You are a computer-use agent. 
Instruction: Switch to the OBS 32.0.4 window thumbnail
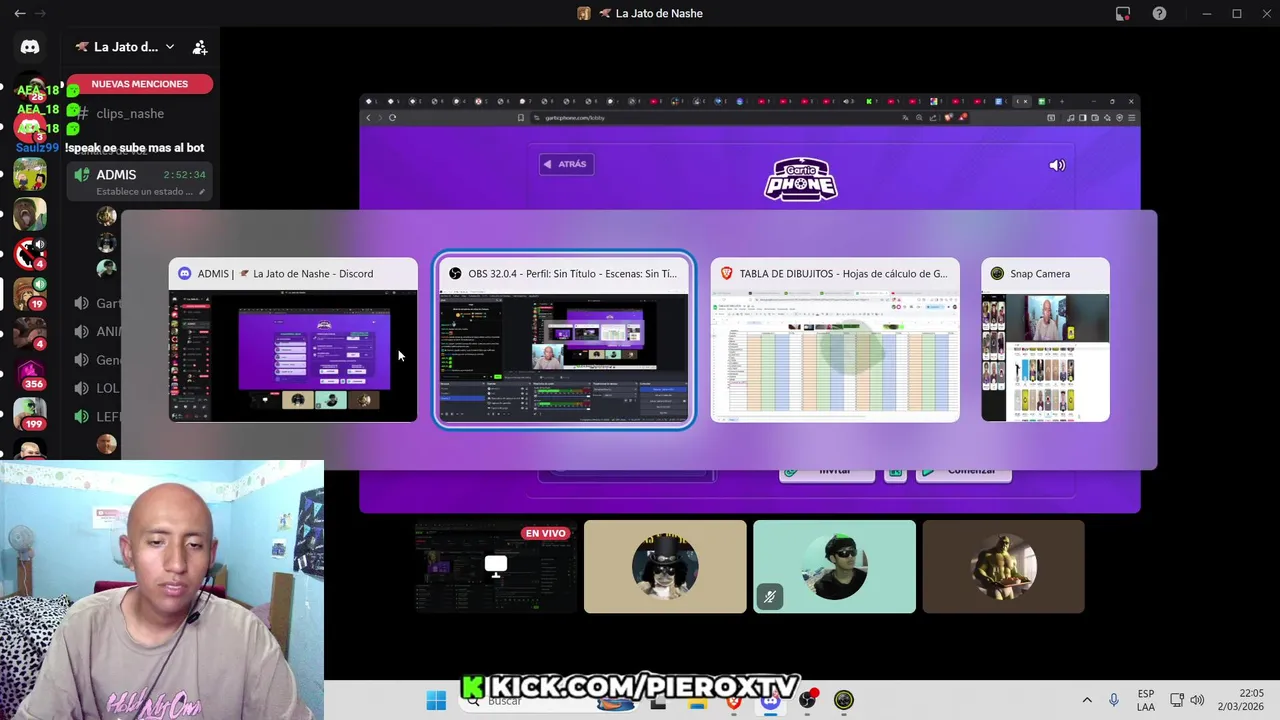565,340
